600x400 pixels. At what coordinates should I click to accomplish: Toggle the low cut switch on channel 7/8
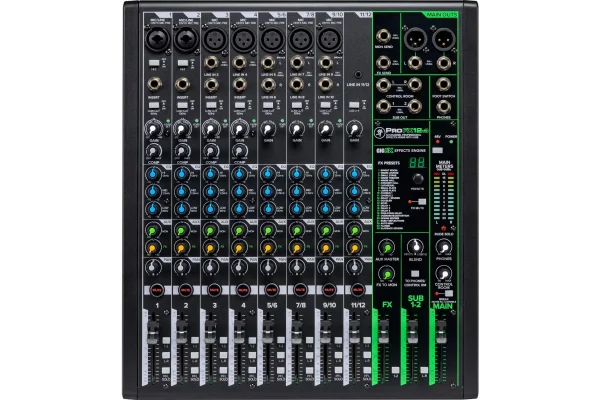(297, 105)
